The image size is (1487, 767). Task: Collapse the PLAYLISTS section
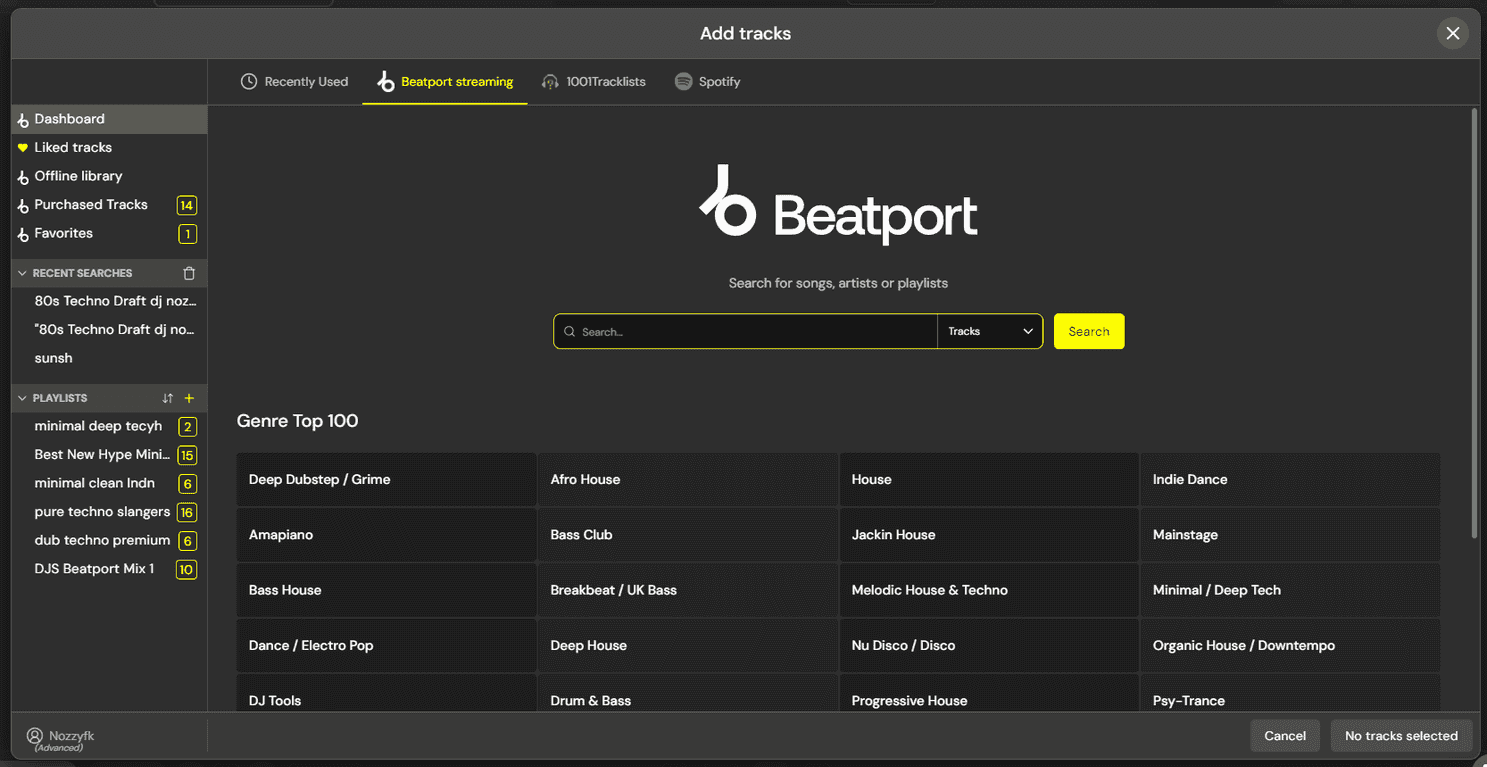coord(22,397)
